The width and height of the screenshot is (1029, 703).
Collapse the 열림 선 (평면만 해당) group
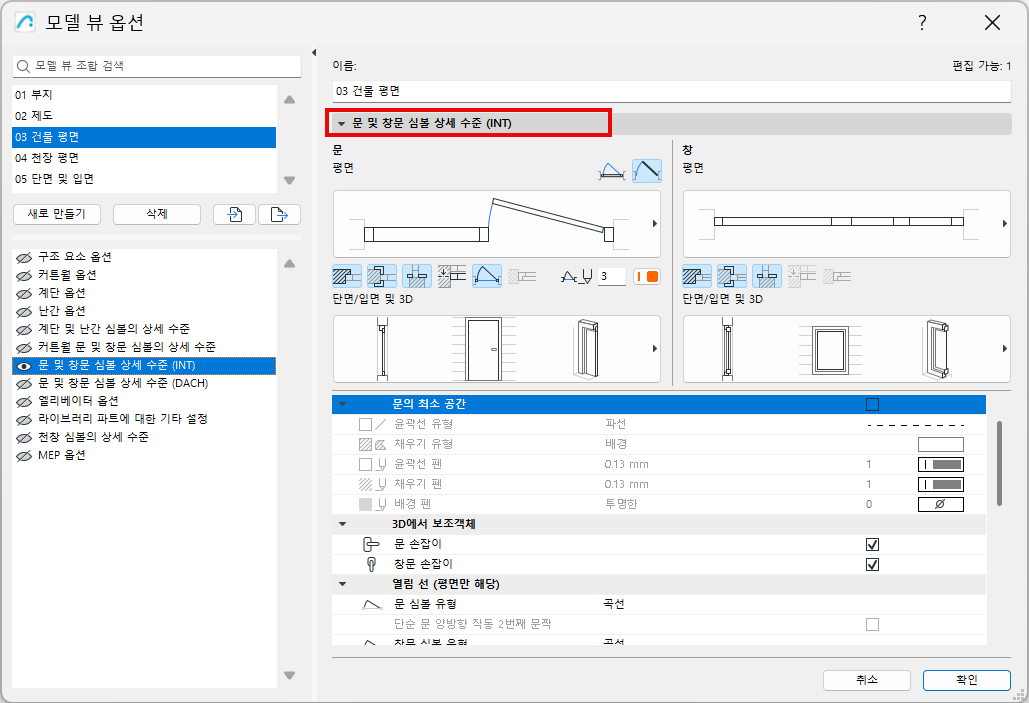342,584
